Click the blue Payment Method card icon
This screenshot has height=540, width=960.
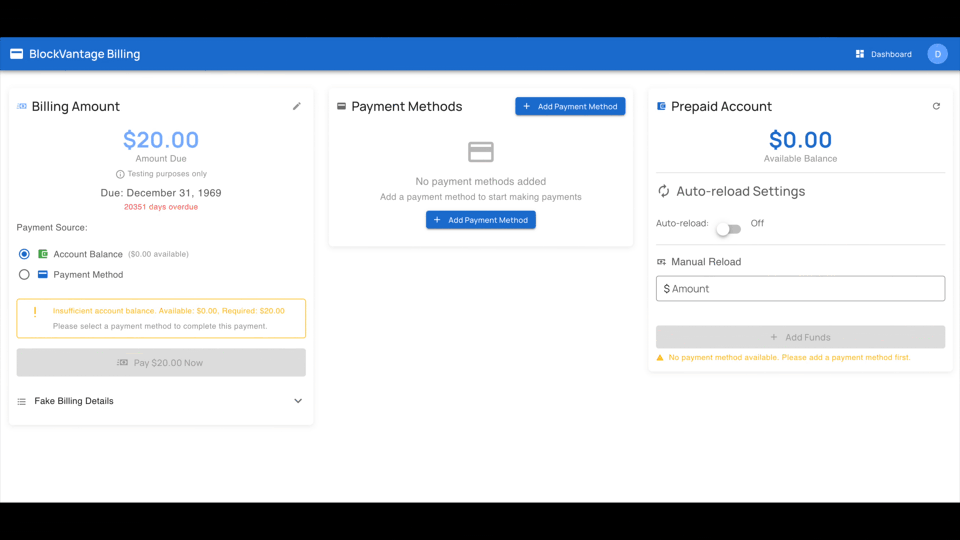tap(43, 274)
